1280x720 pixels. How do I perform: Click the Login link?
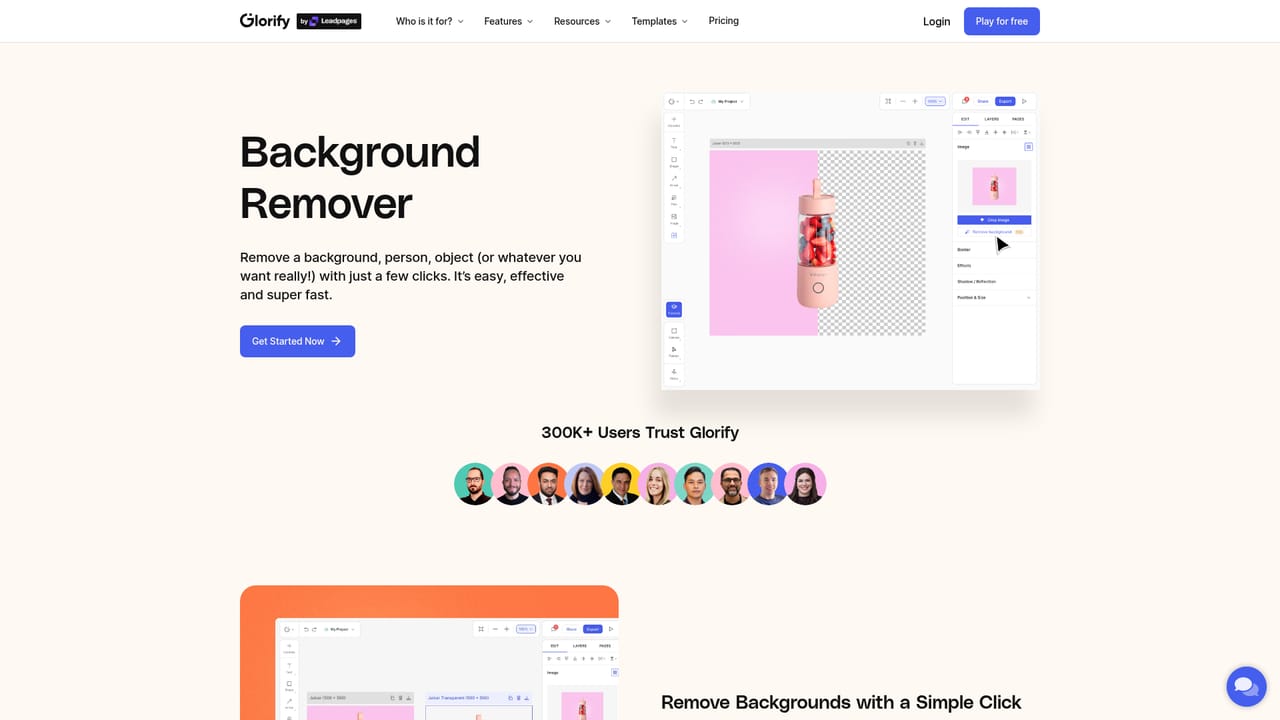point(937,21)
